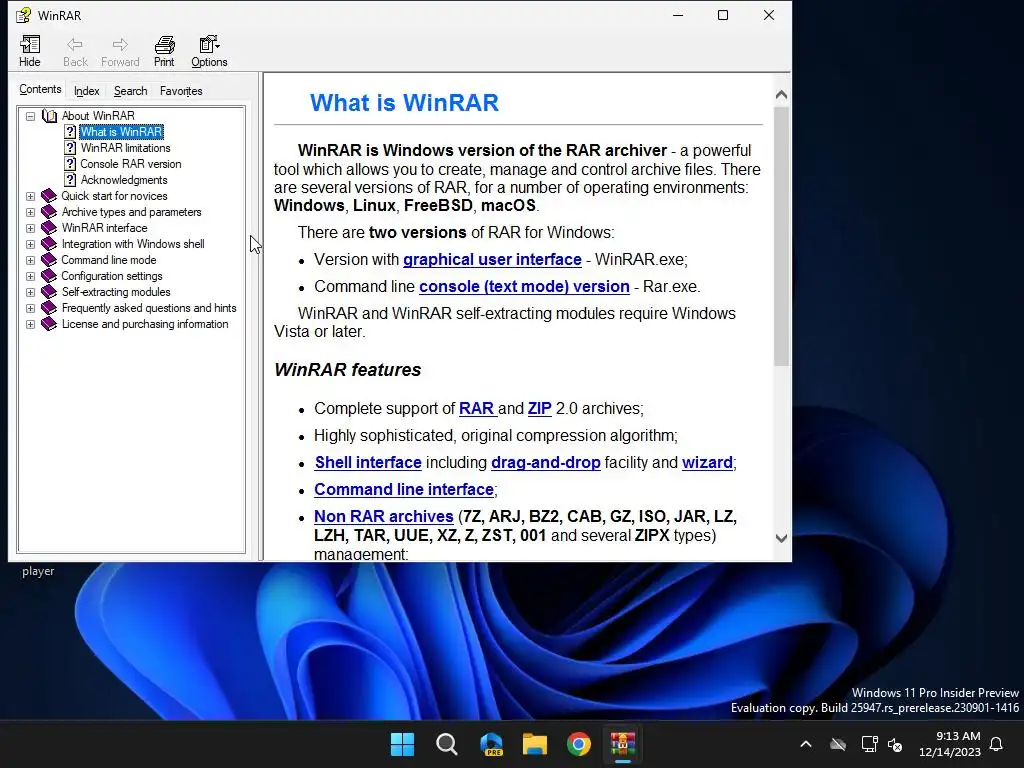This screenshot has height=768, width=1024.
Task: Open the Options toolbar icon
Action: click(209, 51)
